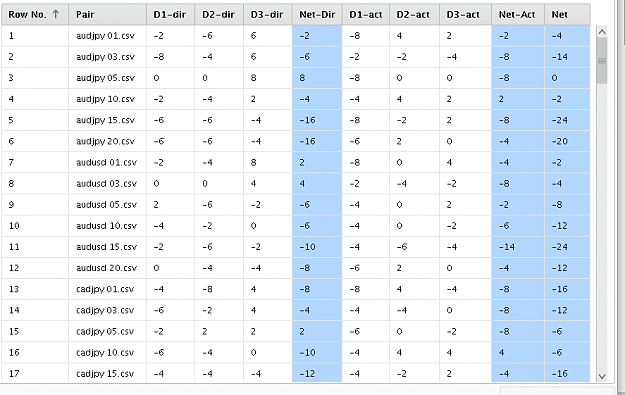Click the D2-act column header
The width and height of the screenshot is (625, 395).
click(414, 14)
